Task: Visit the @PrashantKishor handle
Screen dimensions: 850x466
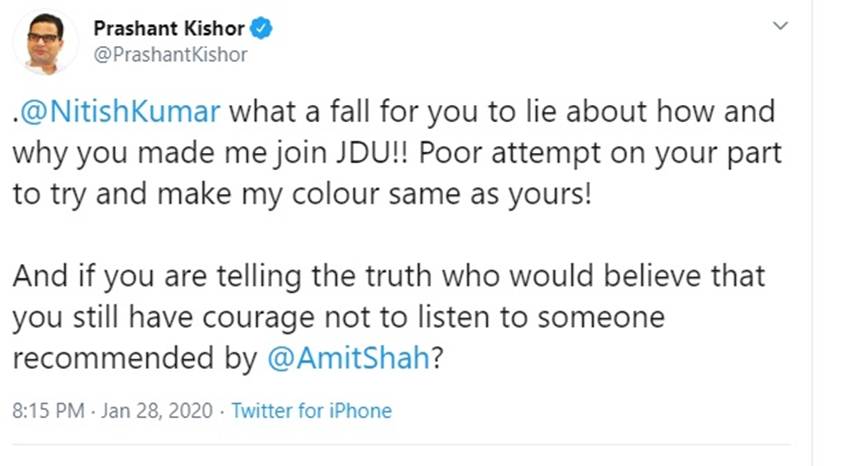Action: pyautogui.click(x=170, y=55)
